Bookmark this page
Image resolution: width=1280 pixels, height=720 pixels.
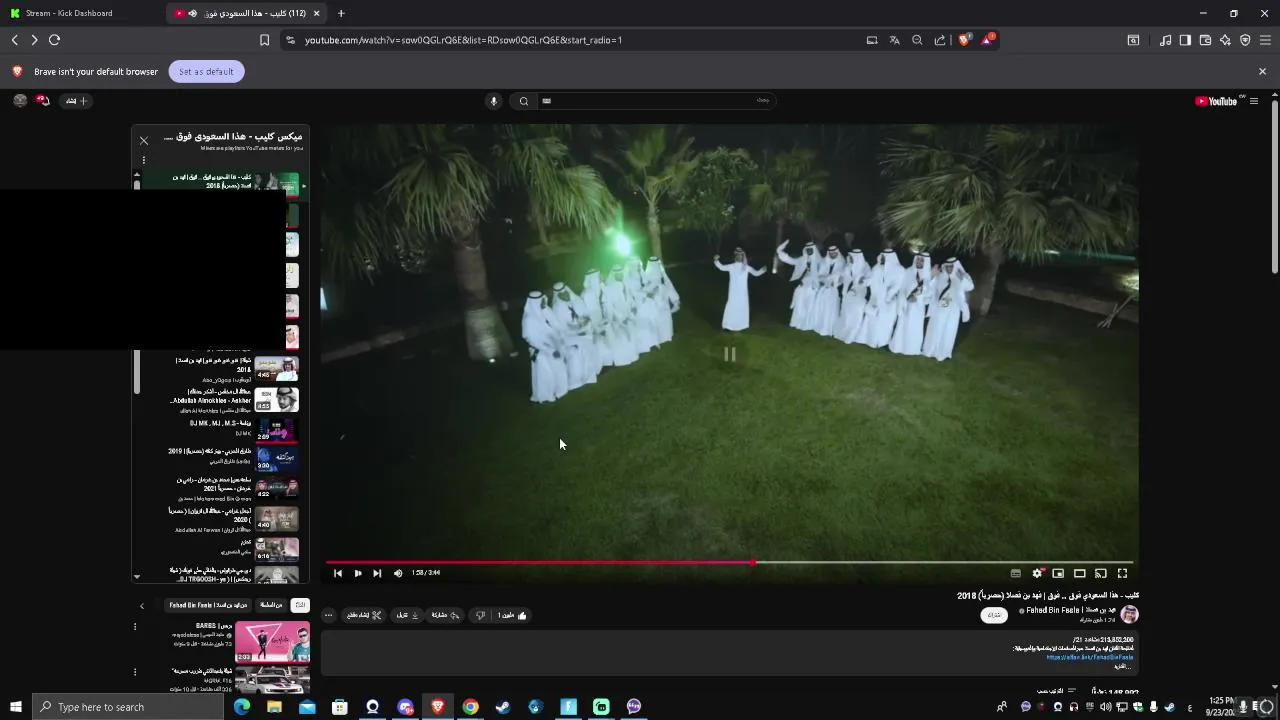tap(264, 40)
